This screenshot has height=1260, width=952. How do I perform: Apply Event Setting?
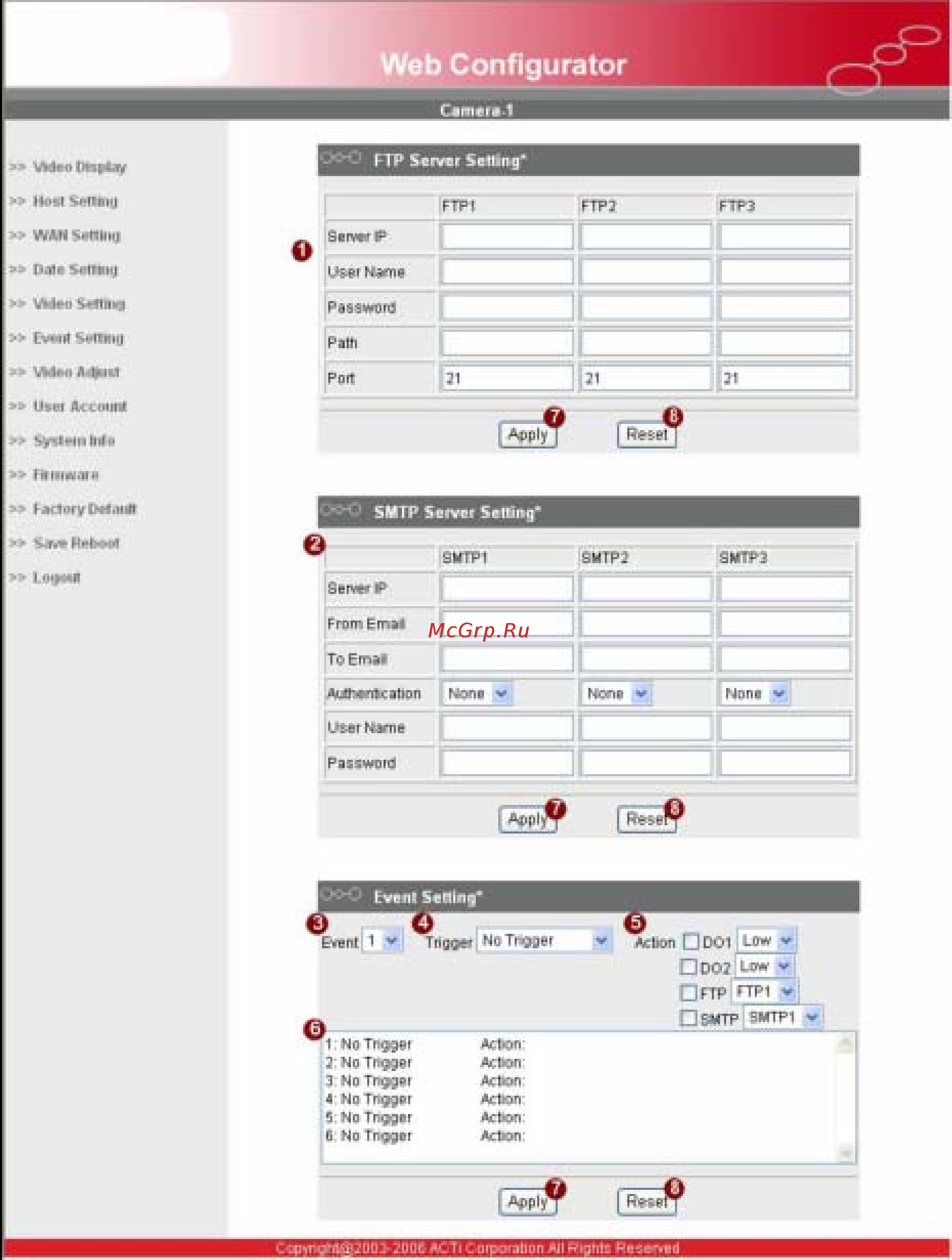[x=527, y=1202]
